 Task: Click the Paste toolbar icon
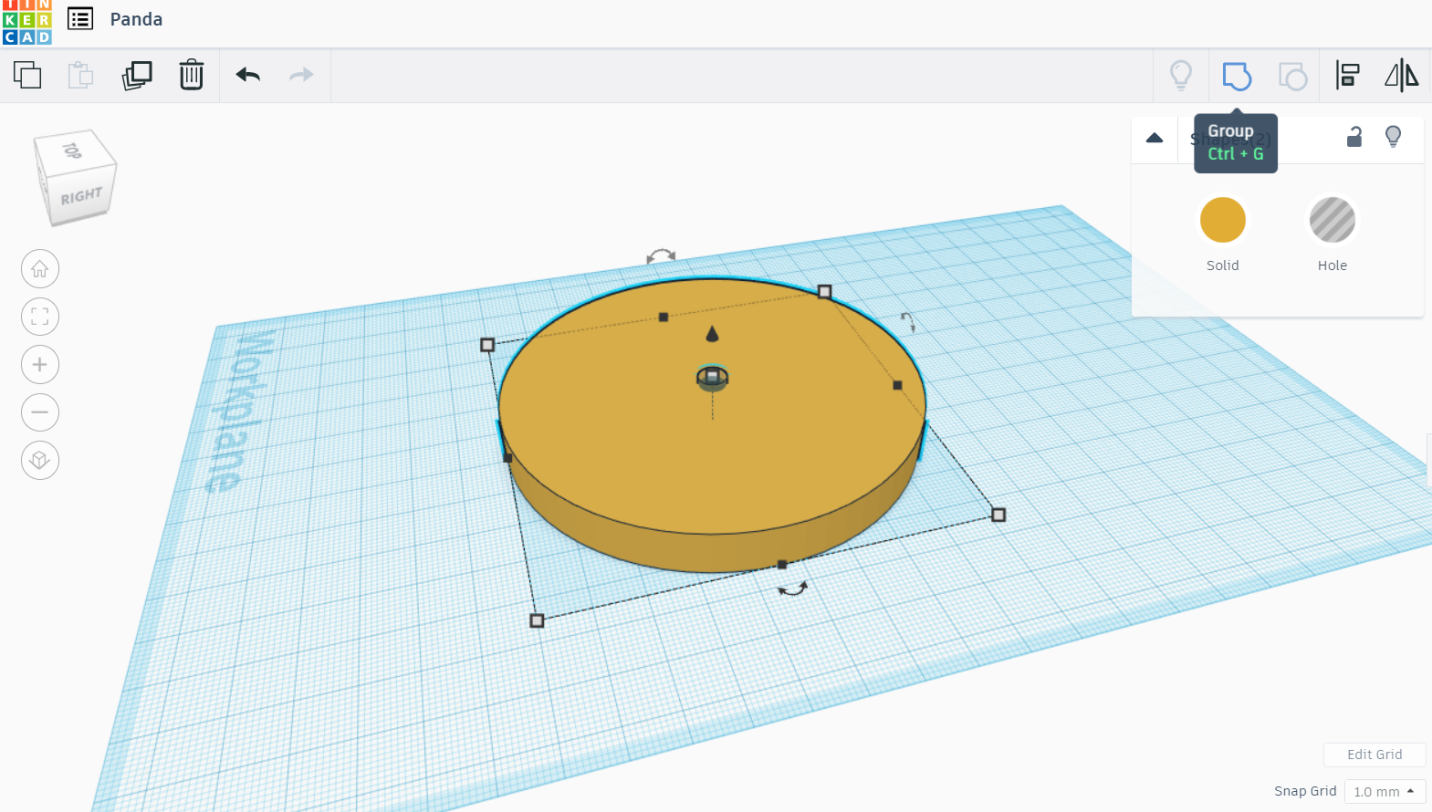point(80,75)
